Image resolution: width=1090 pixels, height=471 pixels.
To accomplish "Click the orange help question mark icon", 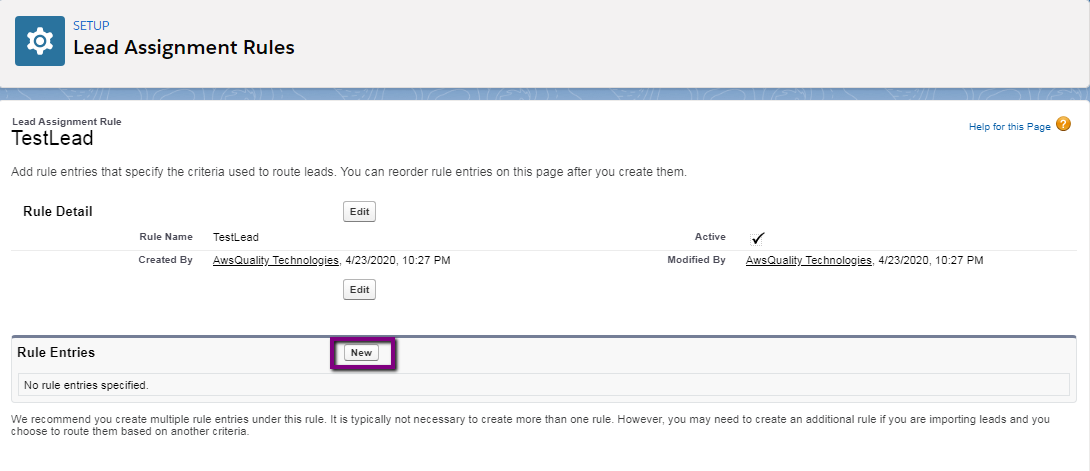I will point(1063,125).
